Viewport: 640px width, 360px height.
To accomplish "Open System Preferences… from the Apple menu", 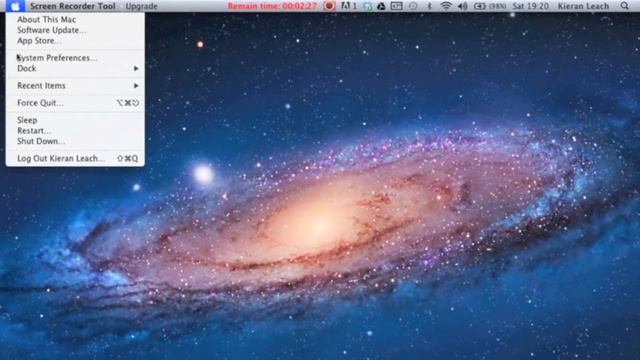I will pyautogui.click(x=75, y=58).
